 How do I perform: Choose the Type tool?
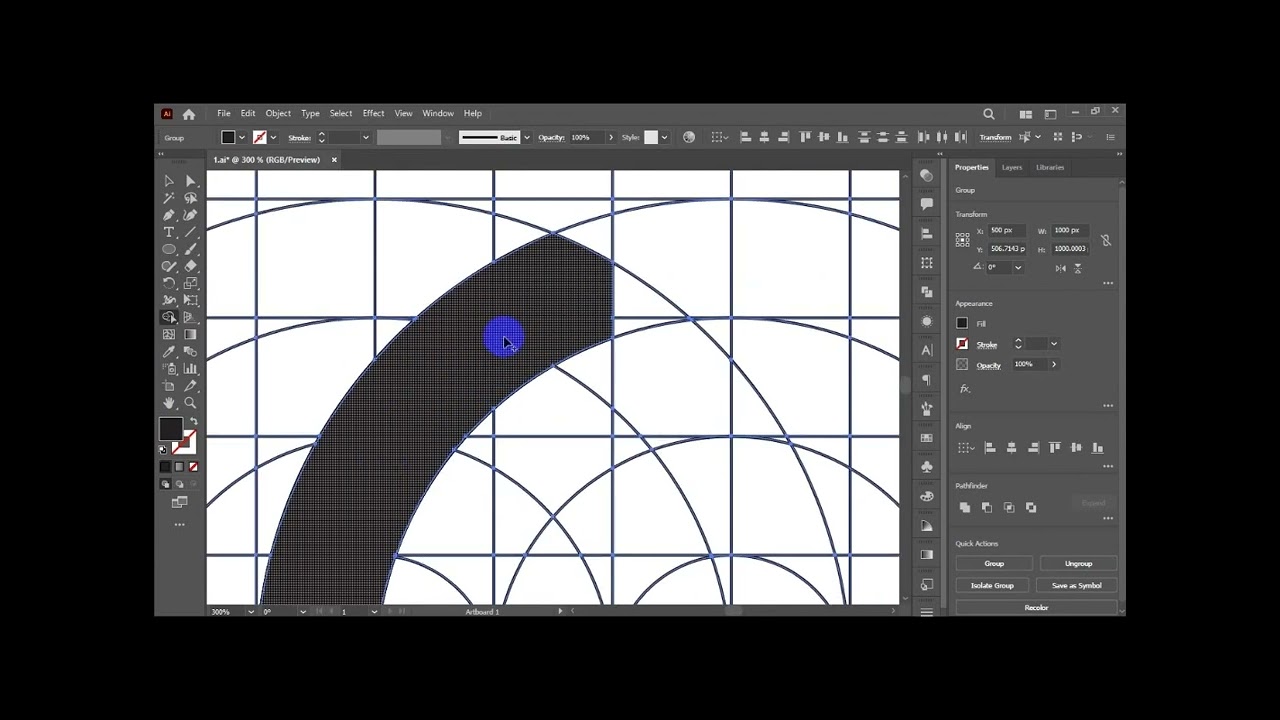[169, 232]
